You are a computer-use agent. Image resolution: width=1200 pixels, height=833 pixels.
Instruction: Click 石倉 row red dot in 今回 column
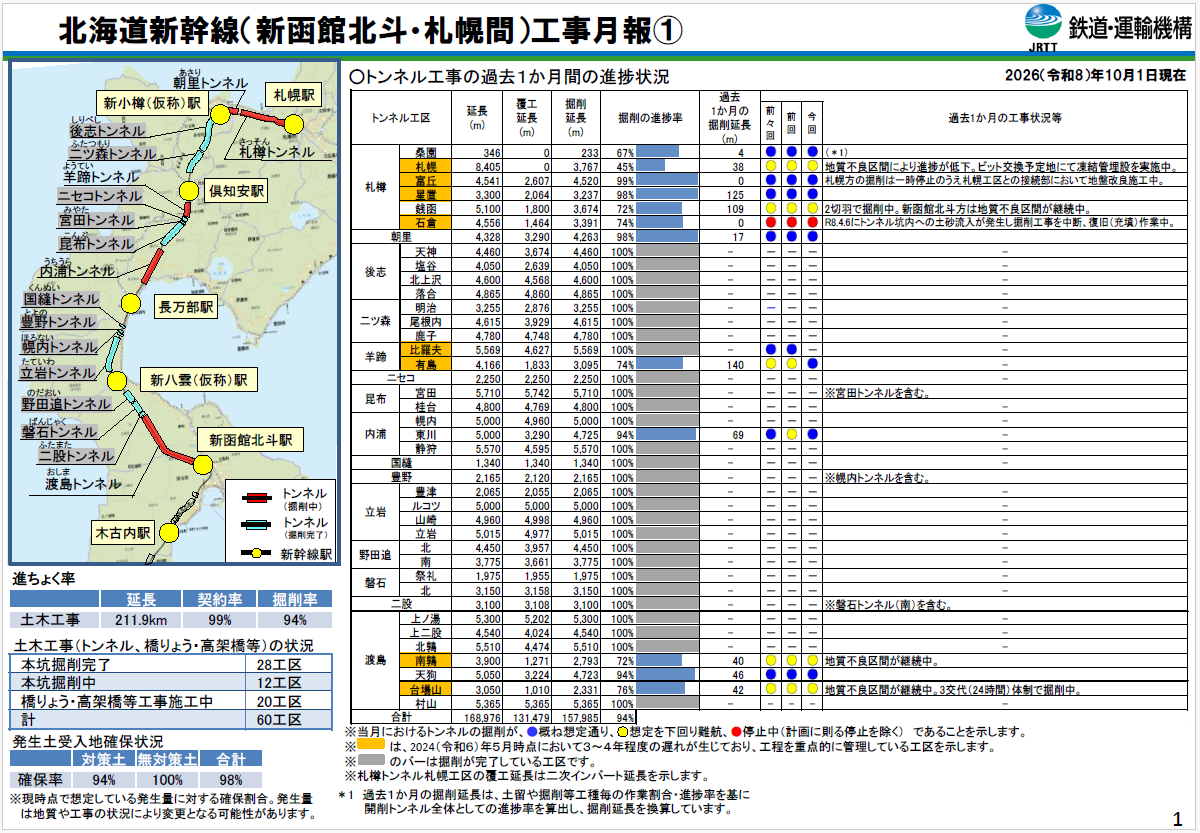coord(812,223)
